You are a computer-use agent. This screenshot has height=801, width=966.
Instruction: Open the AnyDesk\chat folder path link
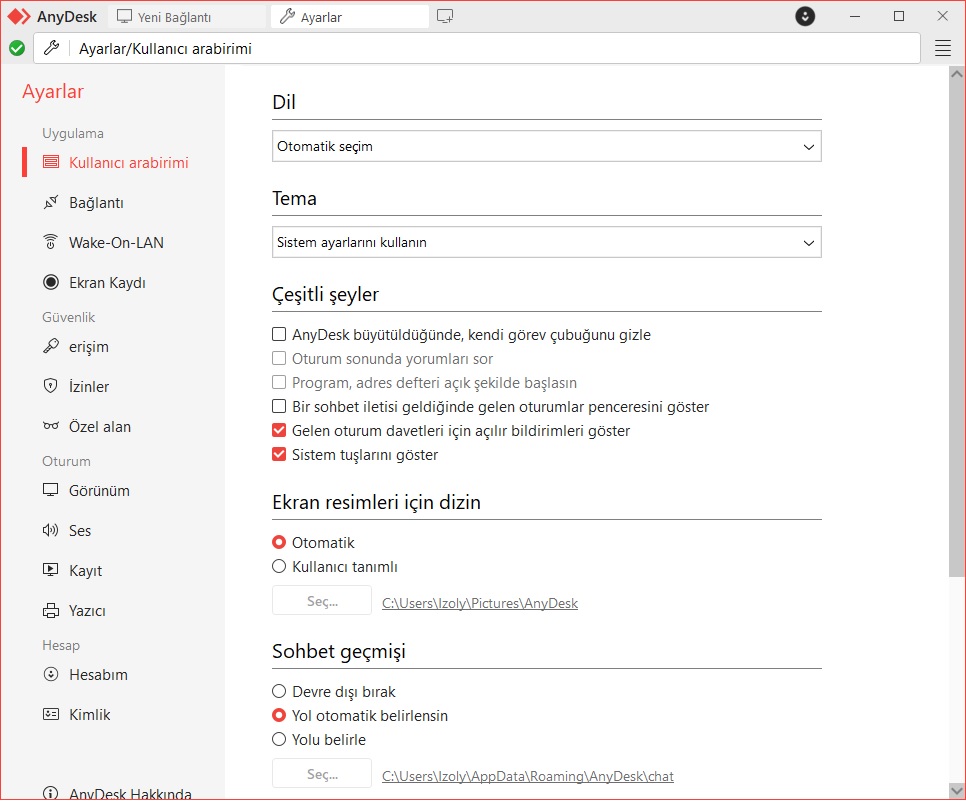[528, 776]
